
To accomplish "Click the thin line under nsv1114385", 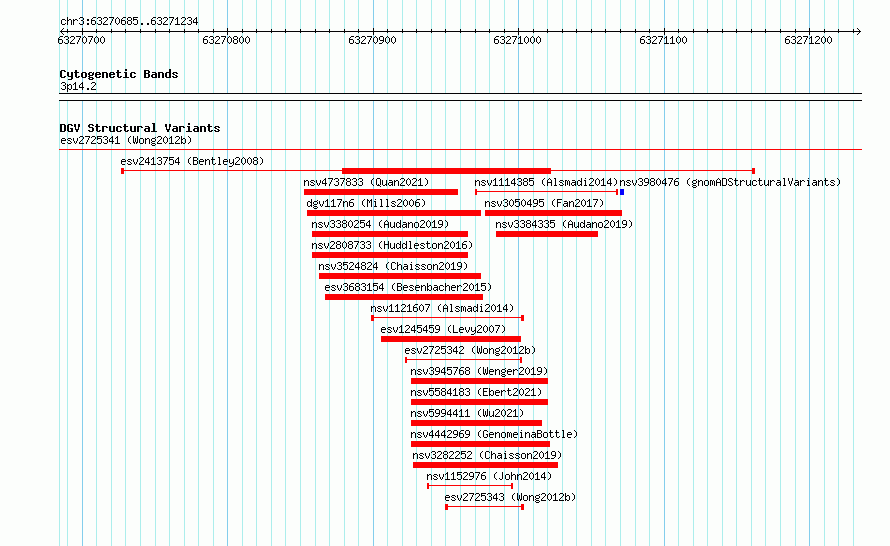I will point(547,192).
